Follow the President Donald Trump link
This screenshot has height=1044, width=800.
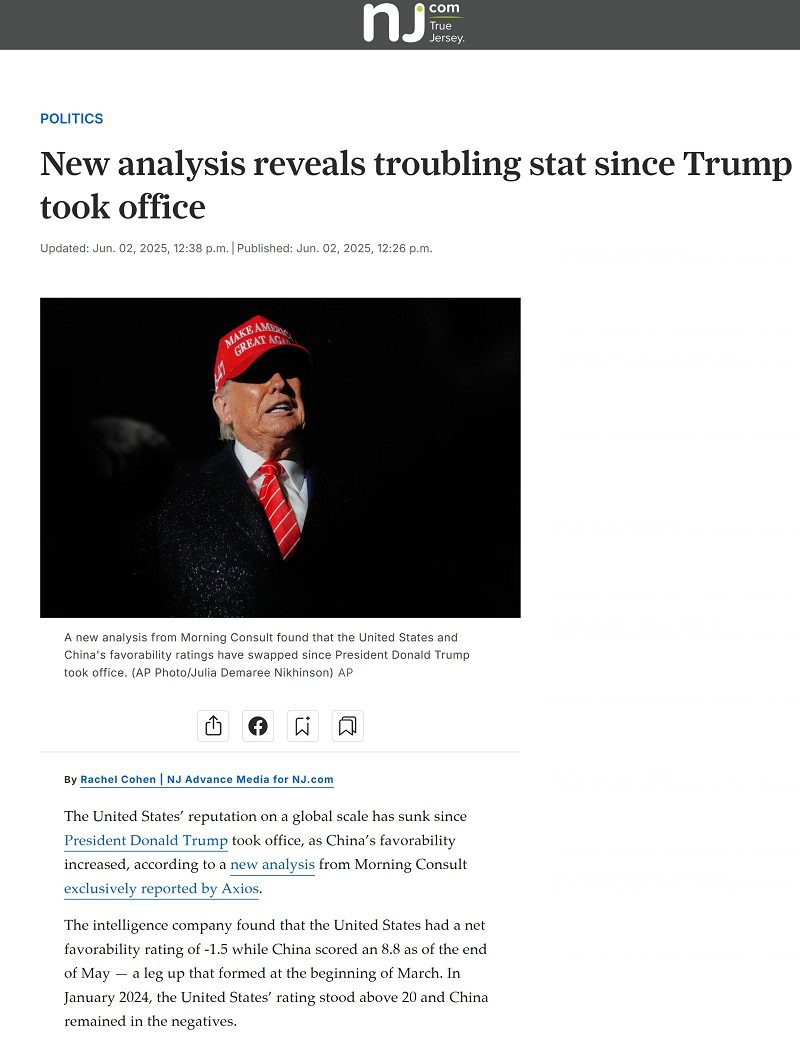click(x=146, y=840)
